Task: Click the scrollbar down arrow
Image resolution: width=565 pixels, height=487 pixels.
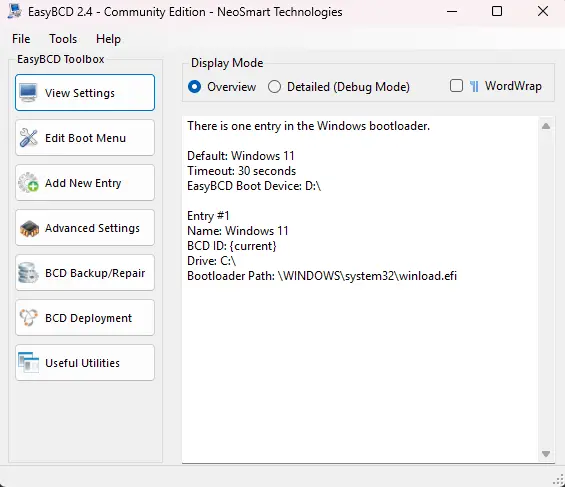Action: pyautogui.click(x=546, y=454)
